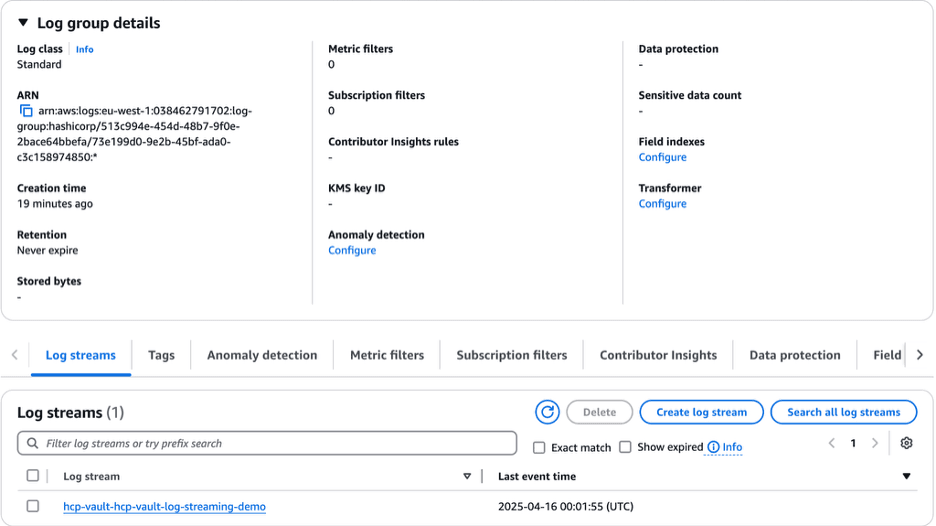Open the log streams settings gear
936x526 pixels.
906,443
